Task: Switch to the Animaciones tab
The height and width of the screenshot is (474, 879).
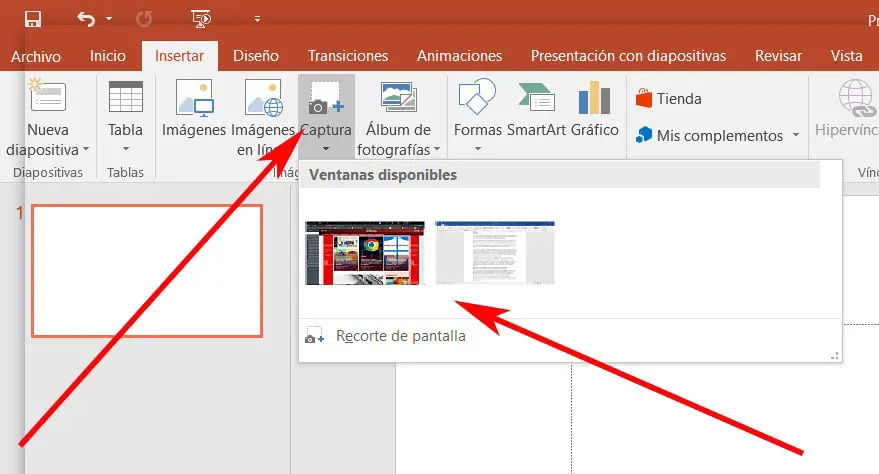Action: (459, 56)
